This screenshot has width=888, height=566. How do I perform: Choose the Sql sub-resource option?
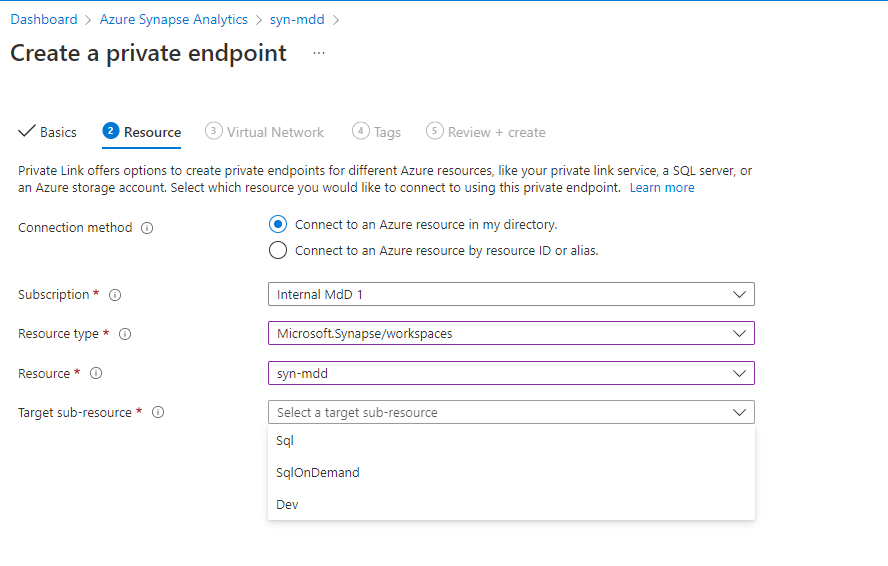[x=285, y=440]
